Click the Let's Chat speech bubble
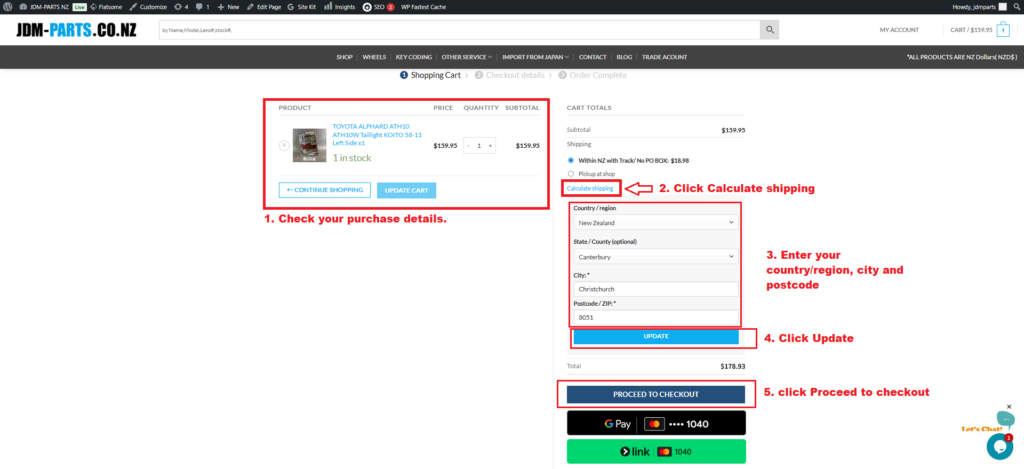This screenshot has height=469, width=1024. pyautogui.click(x=1005, y=419)
